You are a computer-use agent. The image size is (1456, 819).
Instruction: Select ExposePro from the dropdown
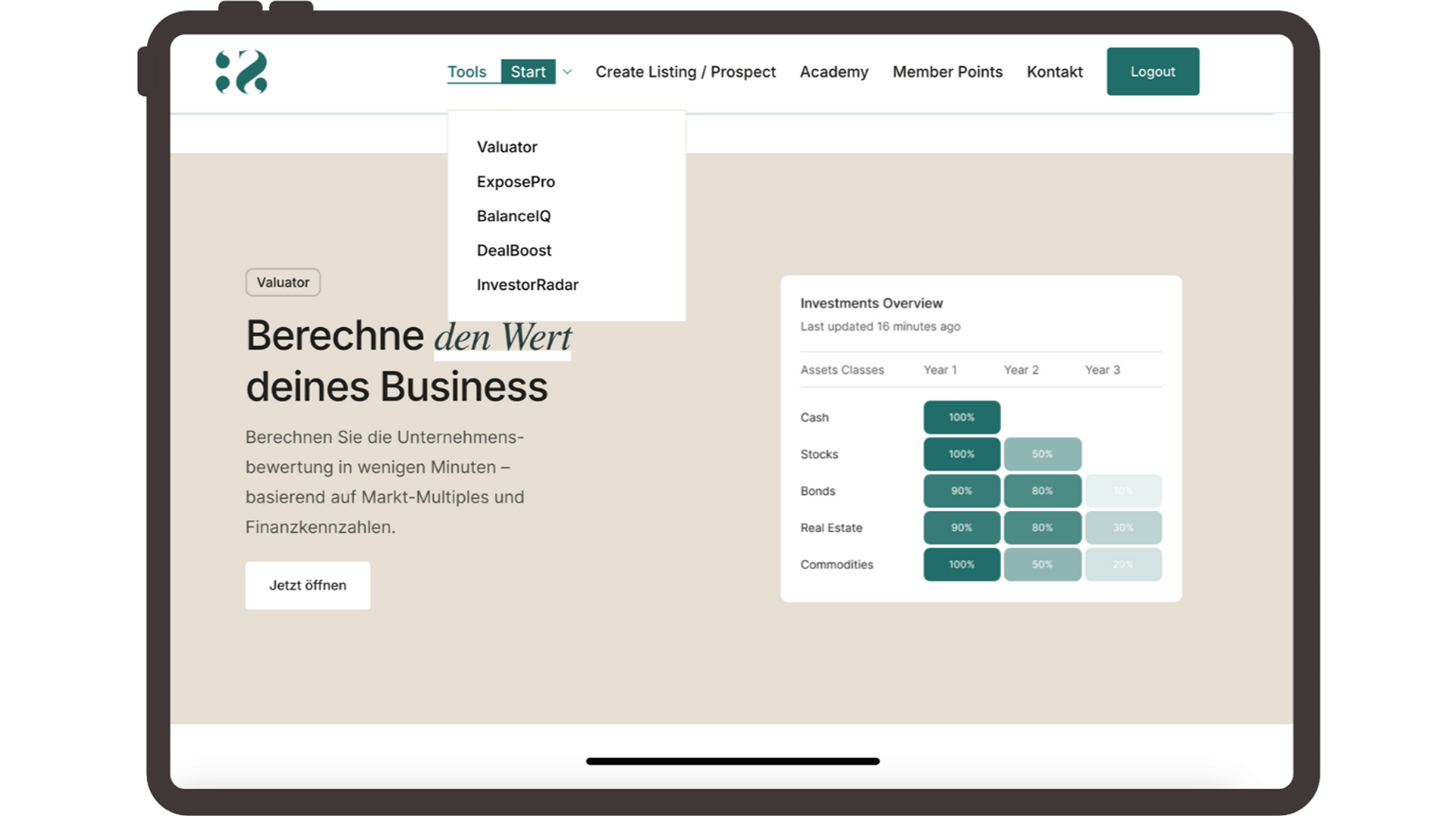click(x=516, y=182)
